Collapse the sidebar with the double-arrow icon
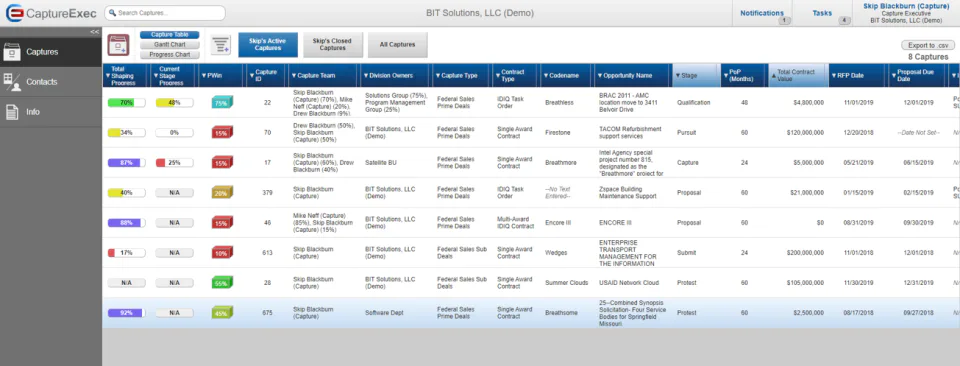Image resolution: width=960 pixels, height=366 pixels. click(94, 32)
